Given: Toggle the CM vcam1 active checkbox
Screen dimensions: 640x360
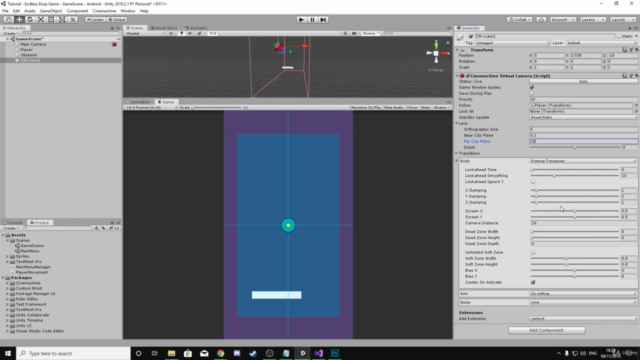Looking at the screenshot, I should pyautogui.click(x=471, y=36).
